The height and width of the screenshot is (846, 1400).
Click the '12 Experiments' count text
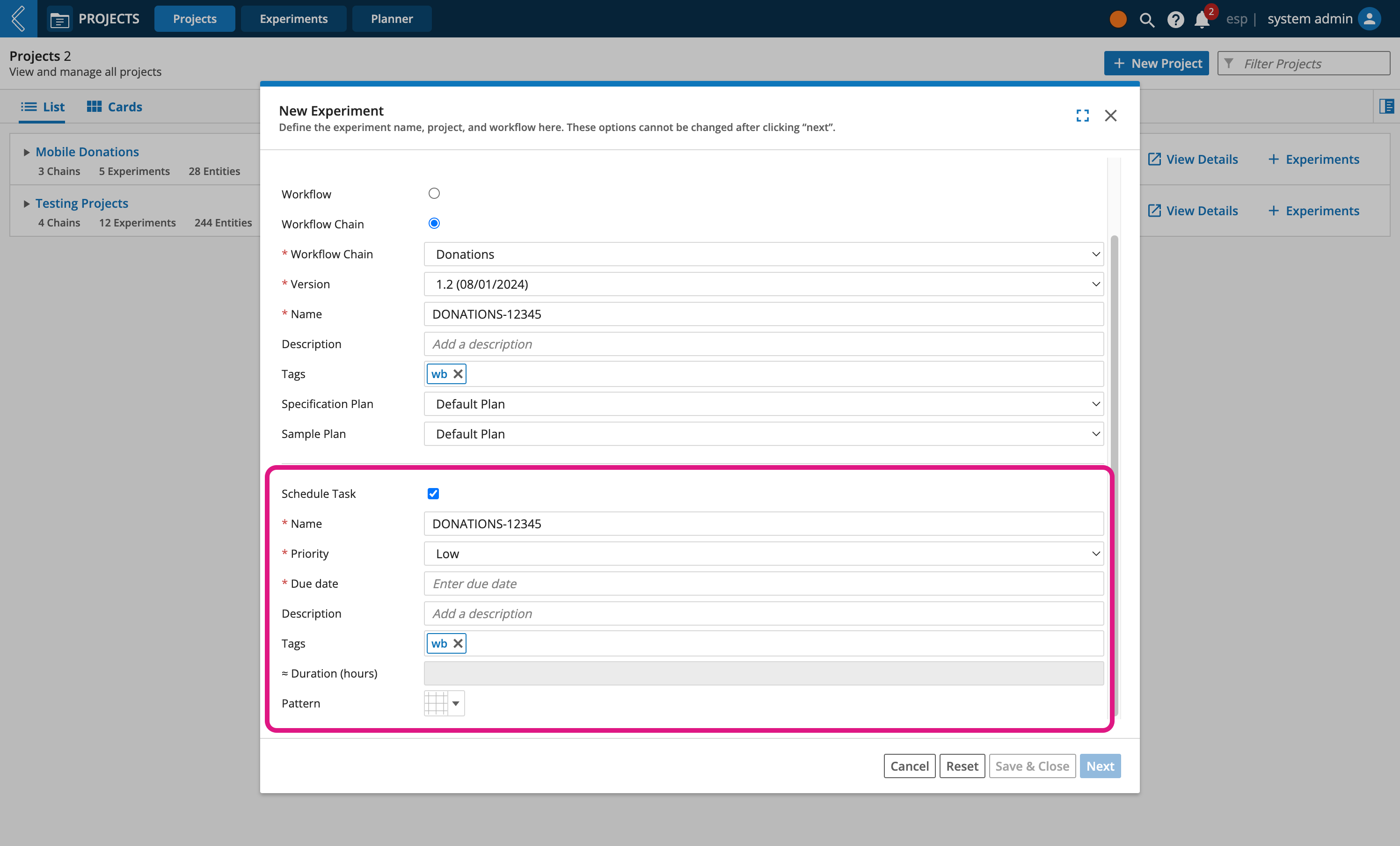point(138,223)
